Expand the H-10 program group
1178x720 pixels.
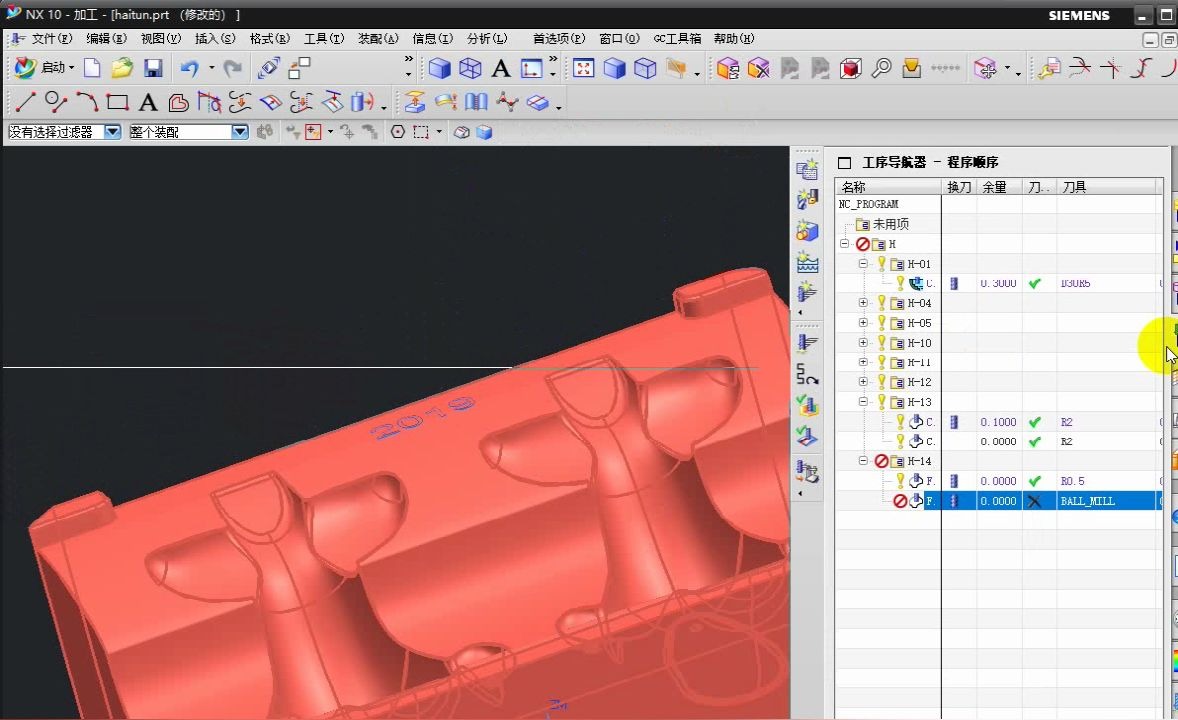coord(864,343)
